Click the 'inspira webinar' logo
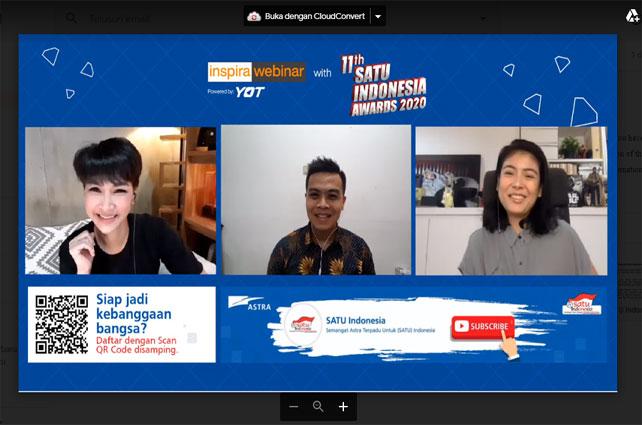Viewport: 642px width, 425px height. coord(257,72)
